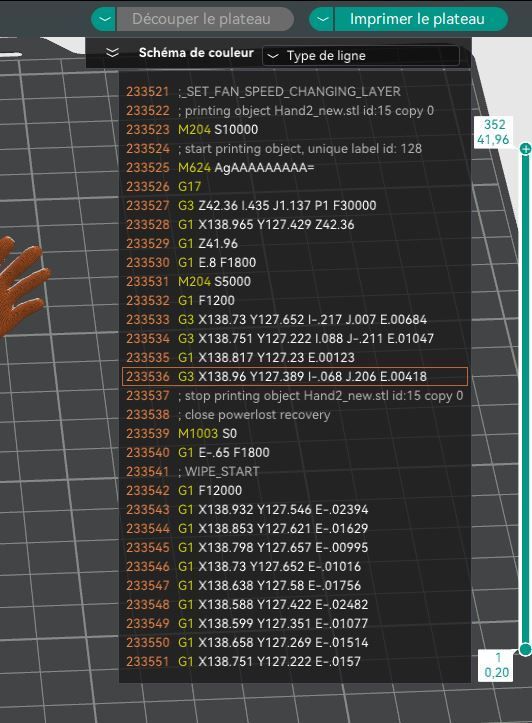Open dropdown arrow beside Découper le plateau

[x=104, y=19]
